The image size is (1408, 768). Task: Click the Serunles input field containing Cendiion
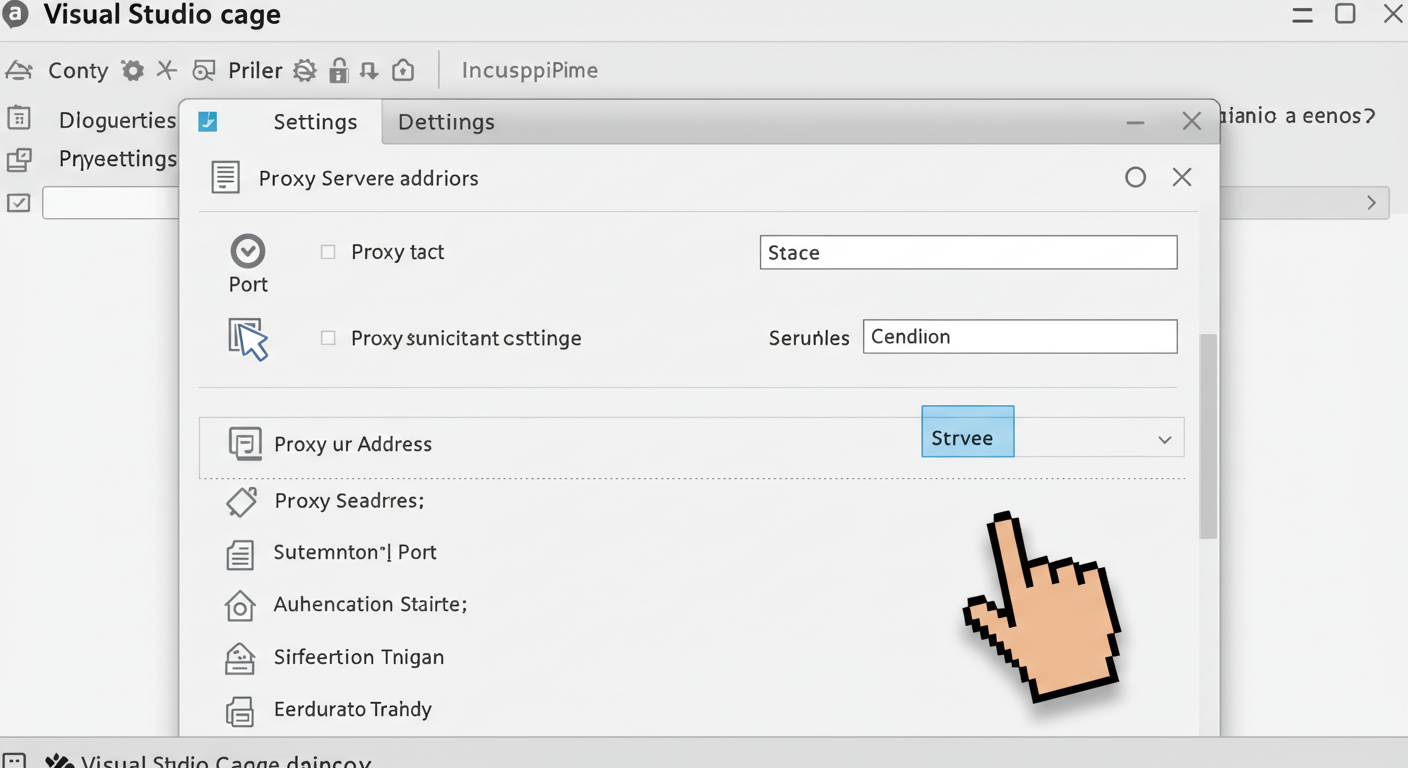(x=1019, y=337)
